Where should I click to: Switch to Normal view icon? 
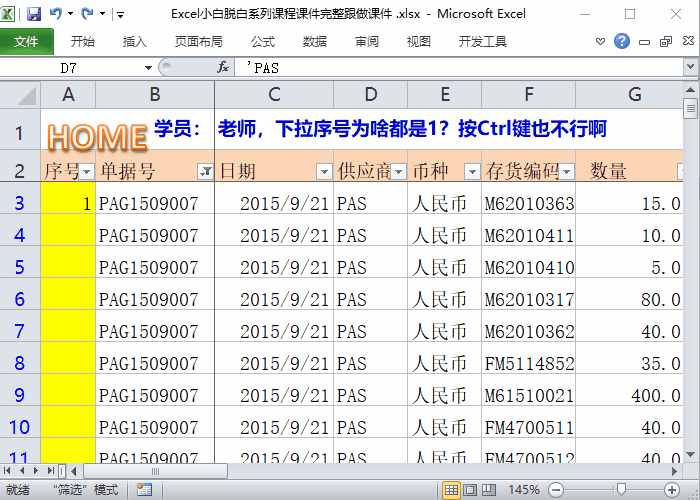coord(451,490)
